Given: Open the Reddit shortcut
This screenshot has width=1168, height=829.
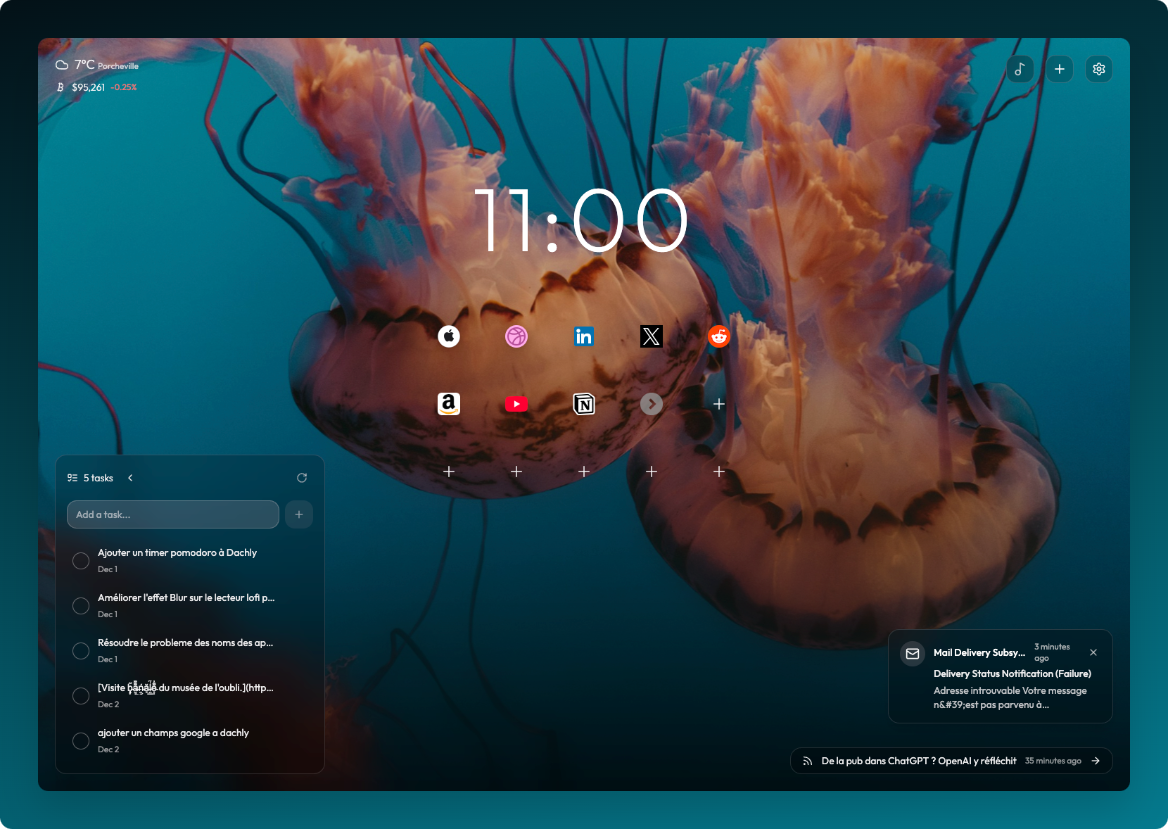Looking at the screenshot, I should (x=717, y=336).
